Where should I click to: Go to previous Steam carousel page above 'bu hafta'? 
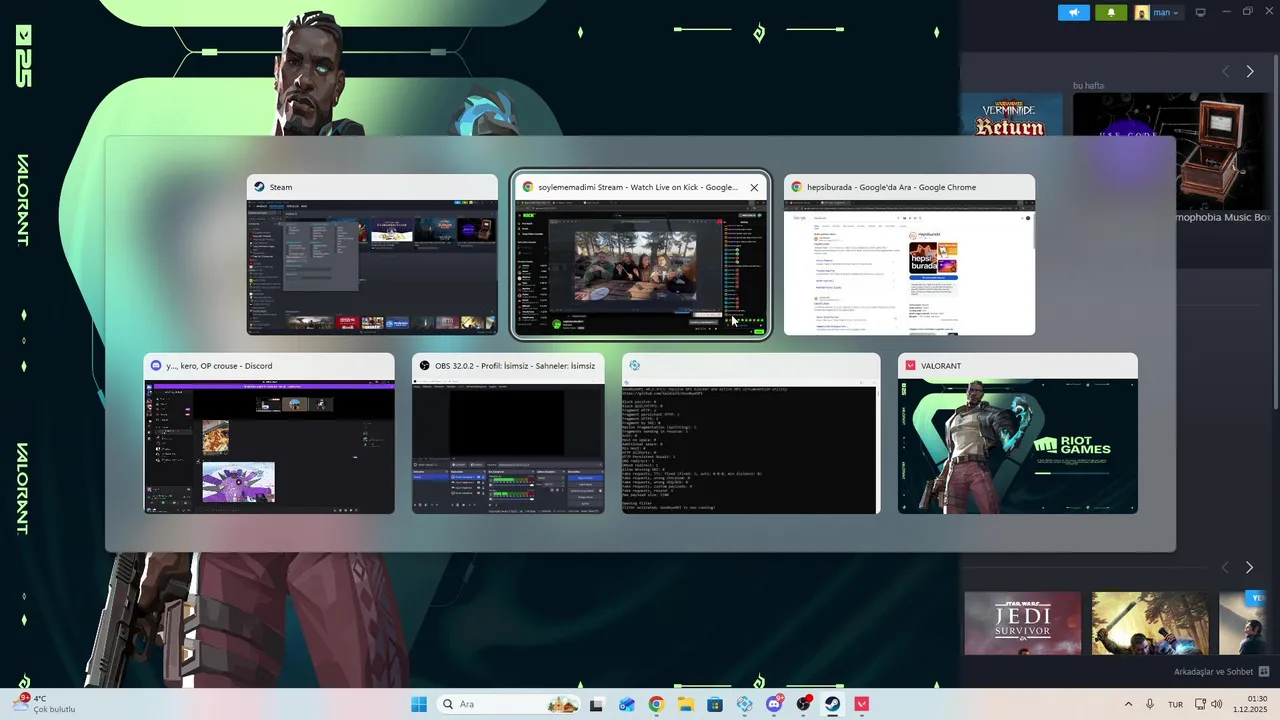pyautogui.click(x=1226, y=71)
